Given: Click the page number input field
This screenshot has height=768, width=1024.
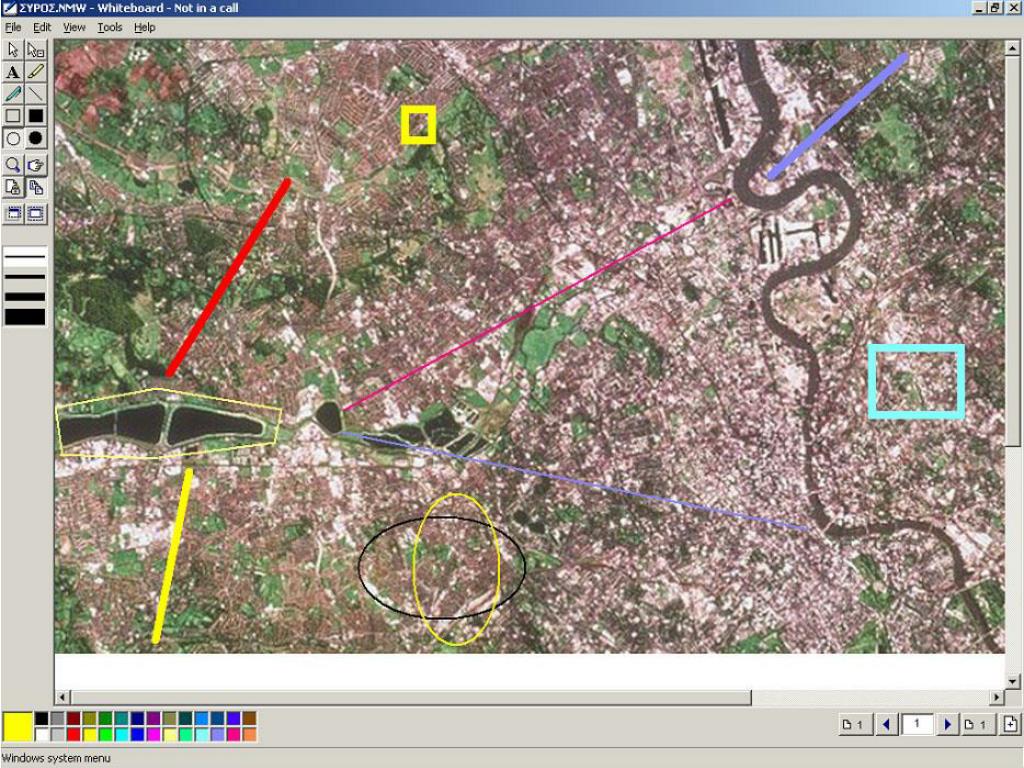Looking at the screenshot, I should point(917,724).
